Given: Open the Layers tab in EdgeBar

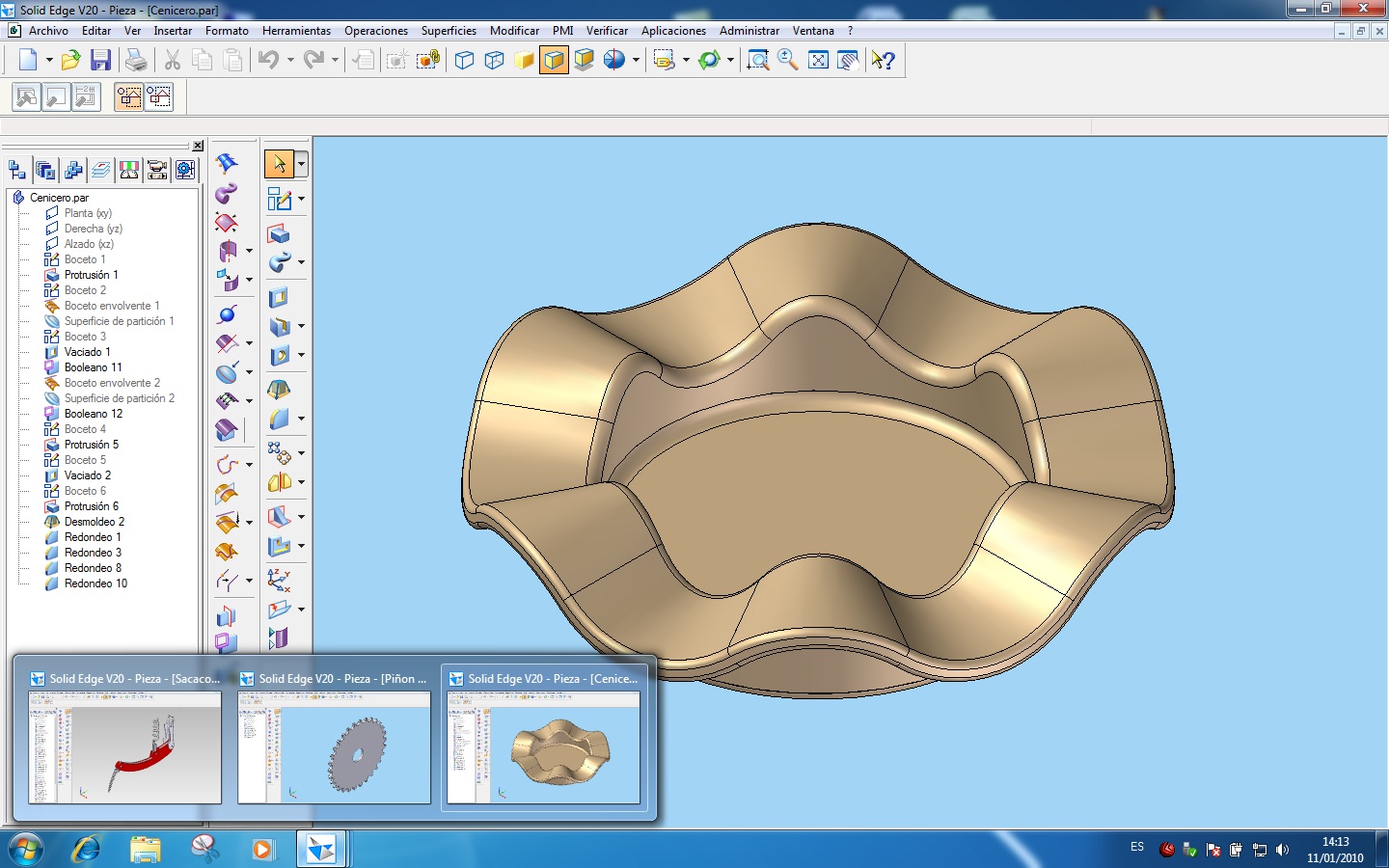Looking at the screenshot, I should (101, 171).
